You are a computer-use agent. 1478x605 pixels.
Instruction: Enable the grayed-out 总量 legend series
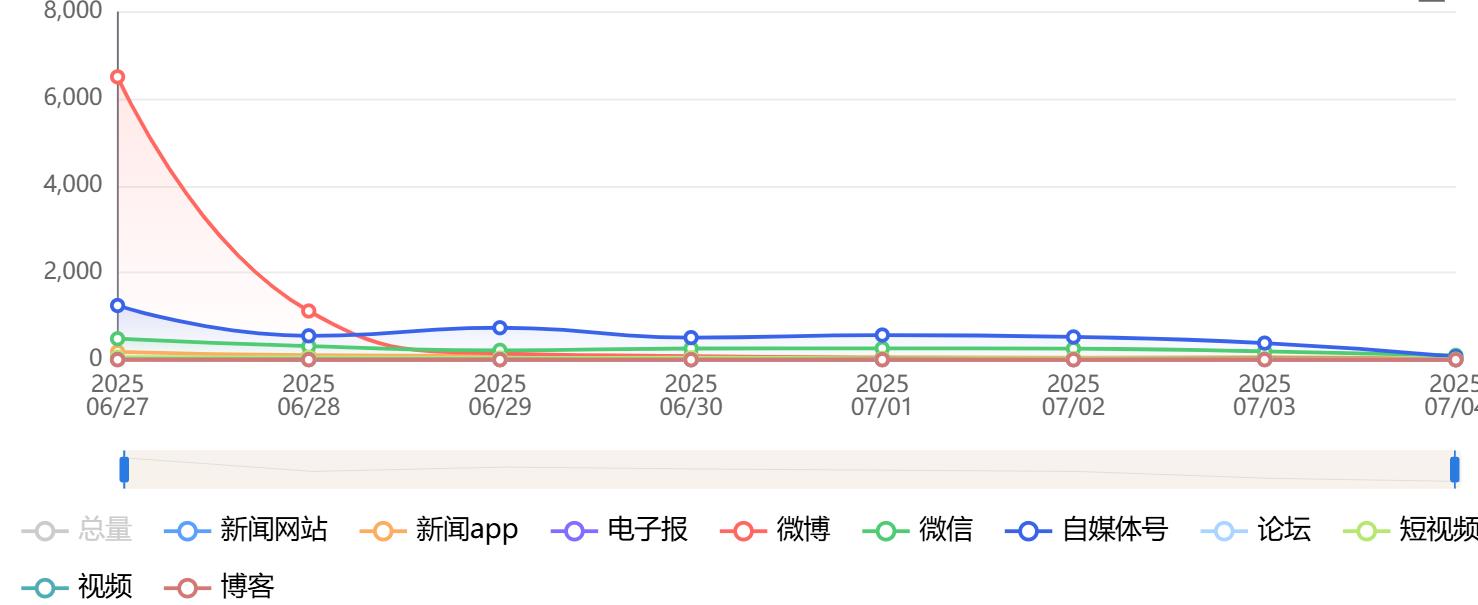[x=78, y=530]
